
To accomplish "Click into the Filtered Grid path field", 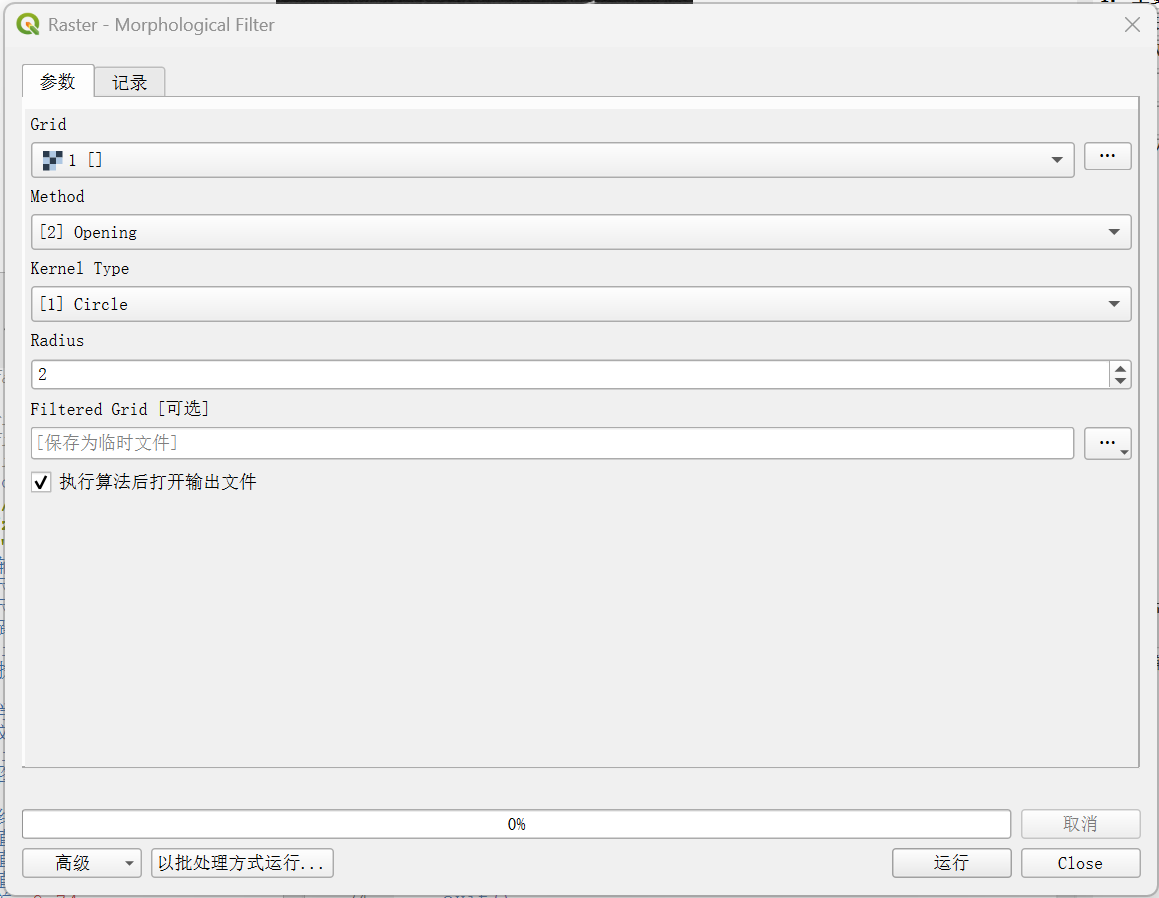I will click(x=552, y=443).
